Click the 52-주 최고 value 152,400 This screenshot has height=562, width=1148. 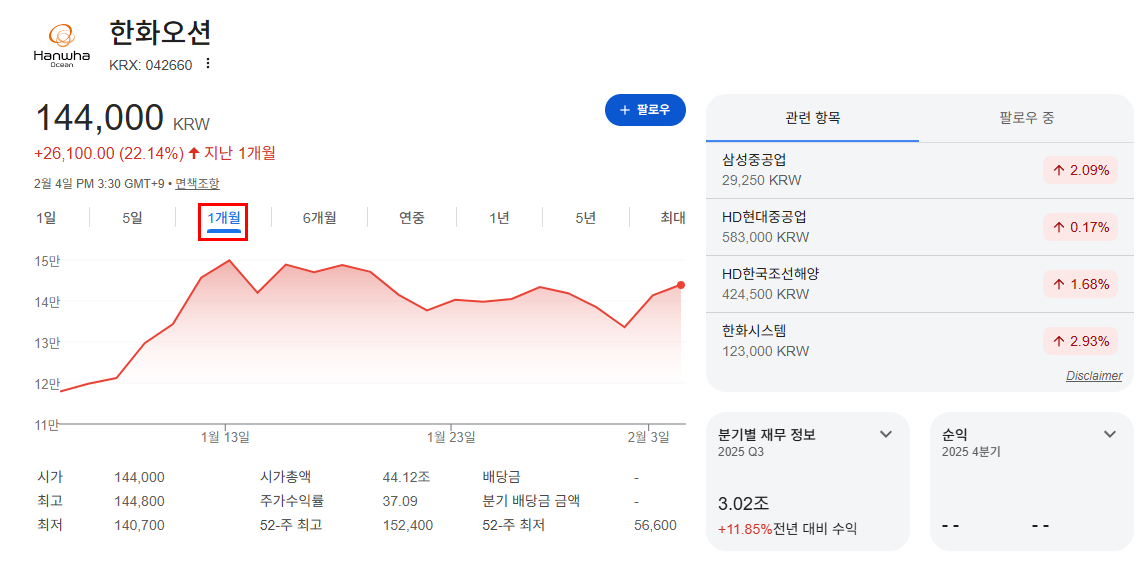point(408,525)
